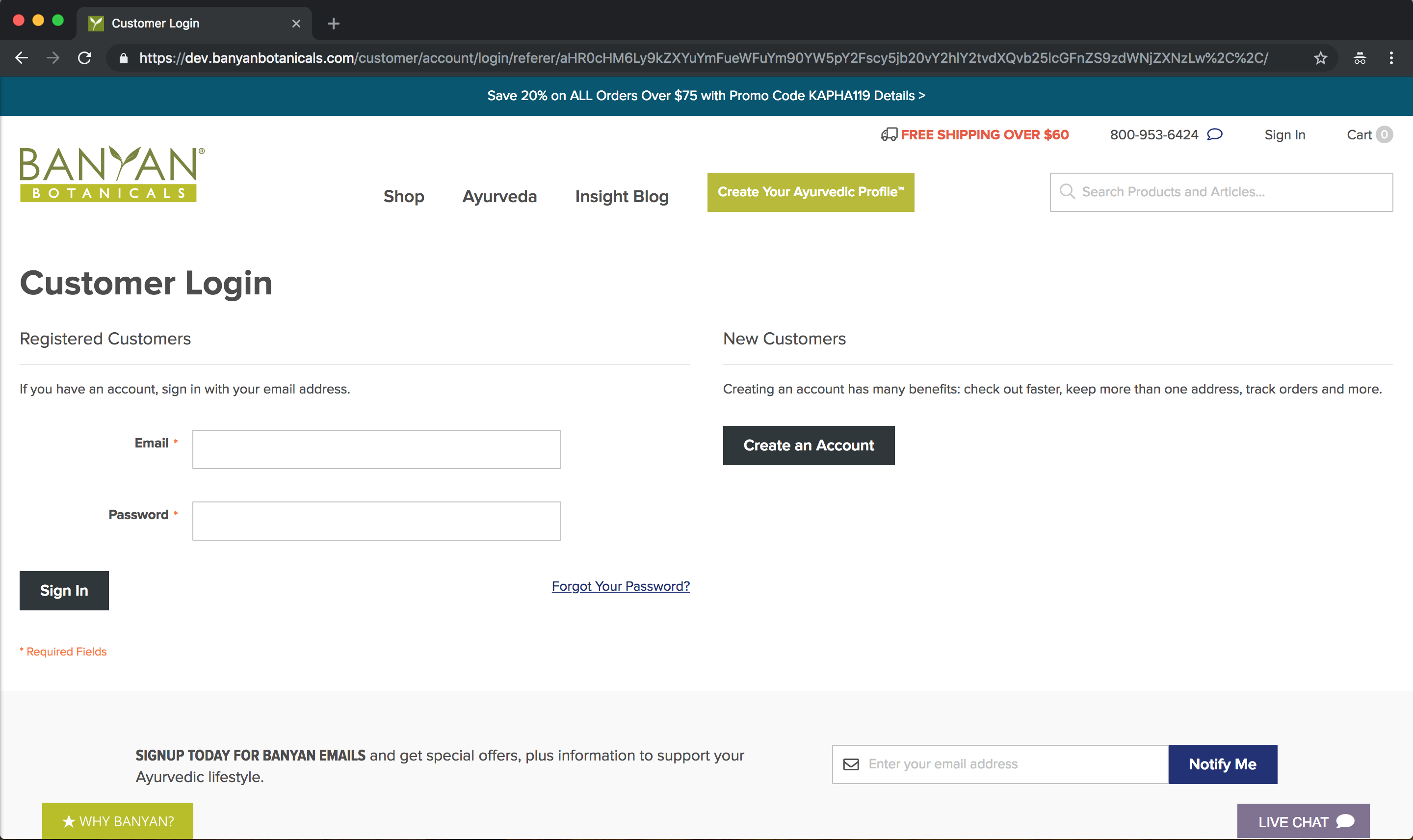Click the chat bubble icon on LIVE CHAT
Image resolution: width=1413 pixels, height=840 pixels.
(1346, 821)
